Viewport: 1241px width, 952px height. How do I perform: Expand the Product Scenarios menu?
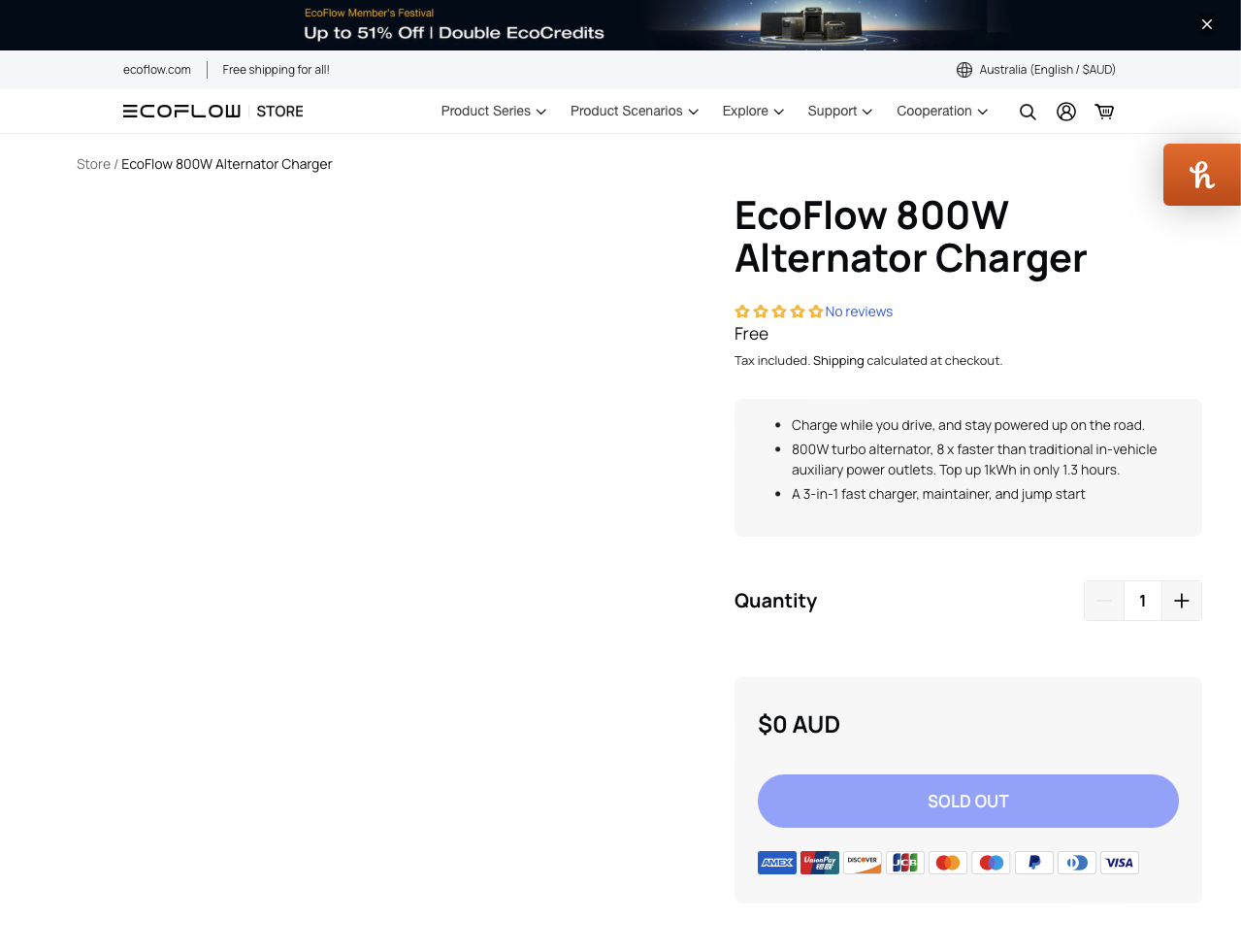pos(635,112)
